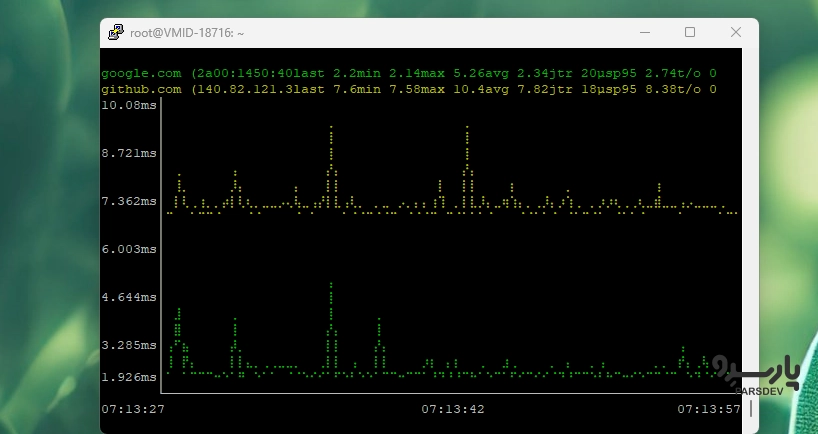
Task: Click the 10.08ms y-axis label
Action: click(x=129, y=105)
